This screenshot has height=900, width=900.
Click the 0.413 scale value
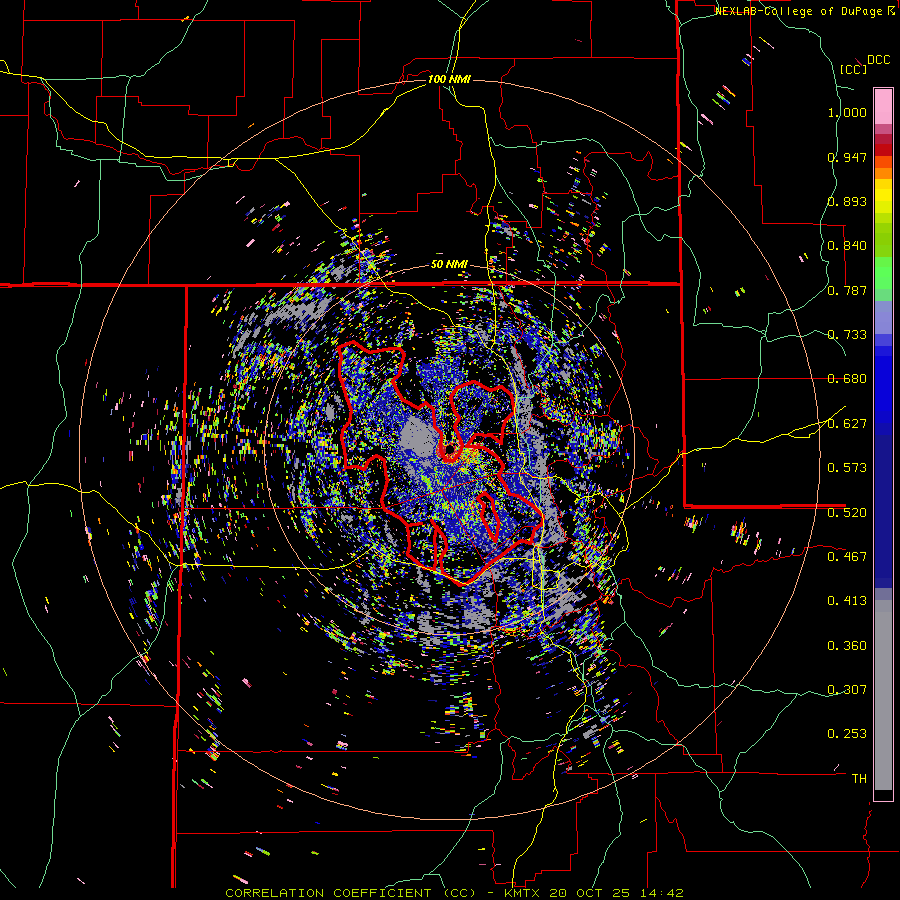(847, 601)
